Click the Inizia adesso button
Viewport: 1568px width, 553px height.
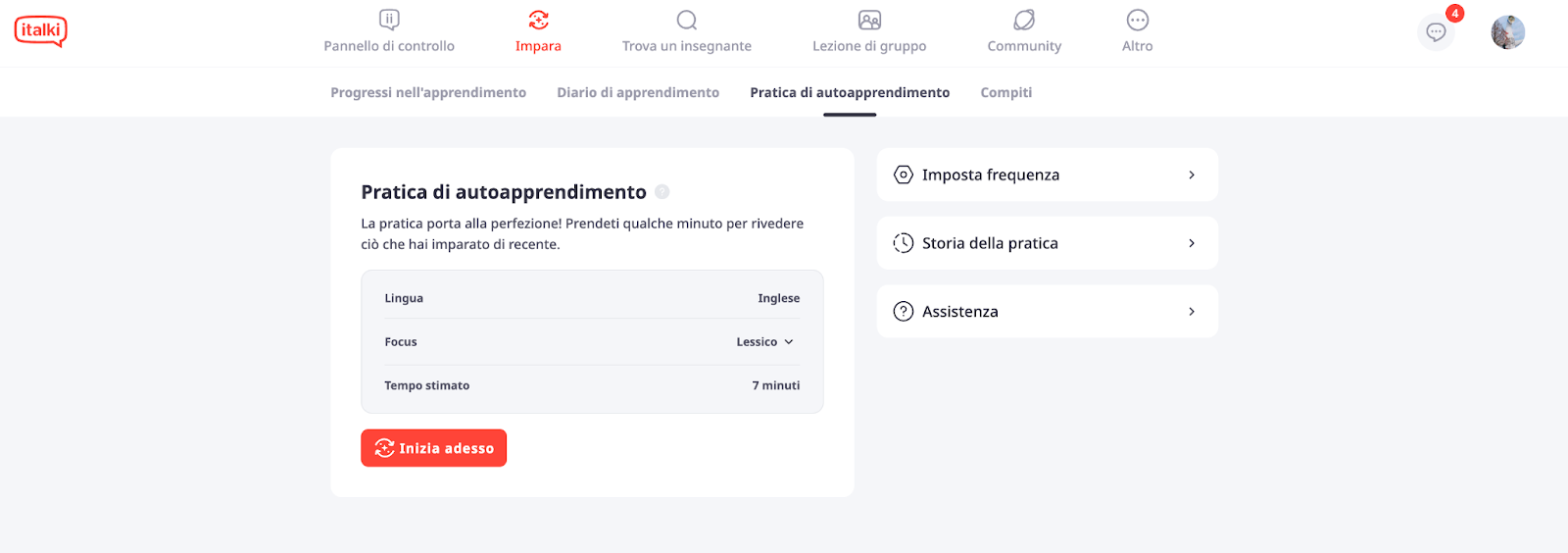point(433,448)
